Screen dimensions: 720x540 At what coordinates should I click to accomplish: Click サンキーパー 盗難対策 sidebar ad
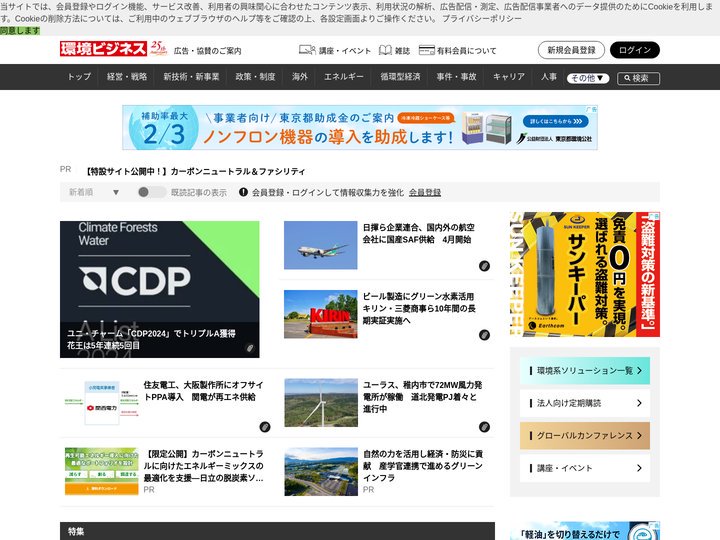585,274
